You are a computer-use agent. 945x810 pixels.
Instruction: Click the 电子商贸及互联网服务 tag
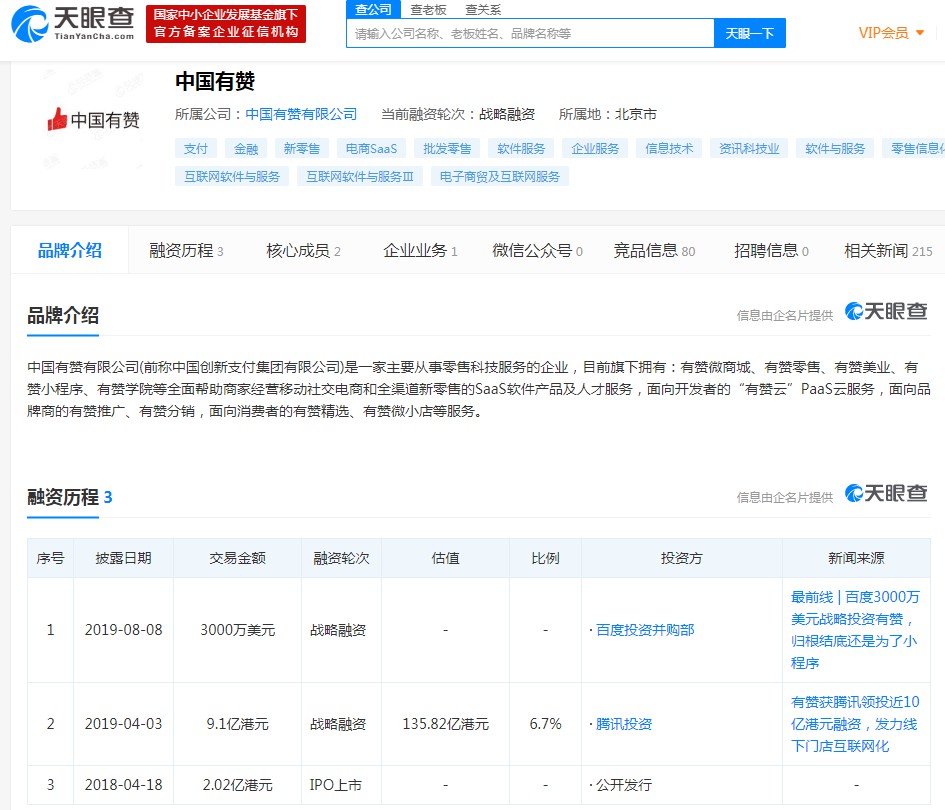(x=500, y=177)
